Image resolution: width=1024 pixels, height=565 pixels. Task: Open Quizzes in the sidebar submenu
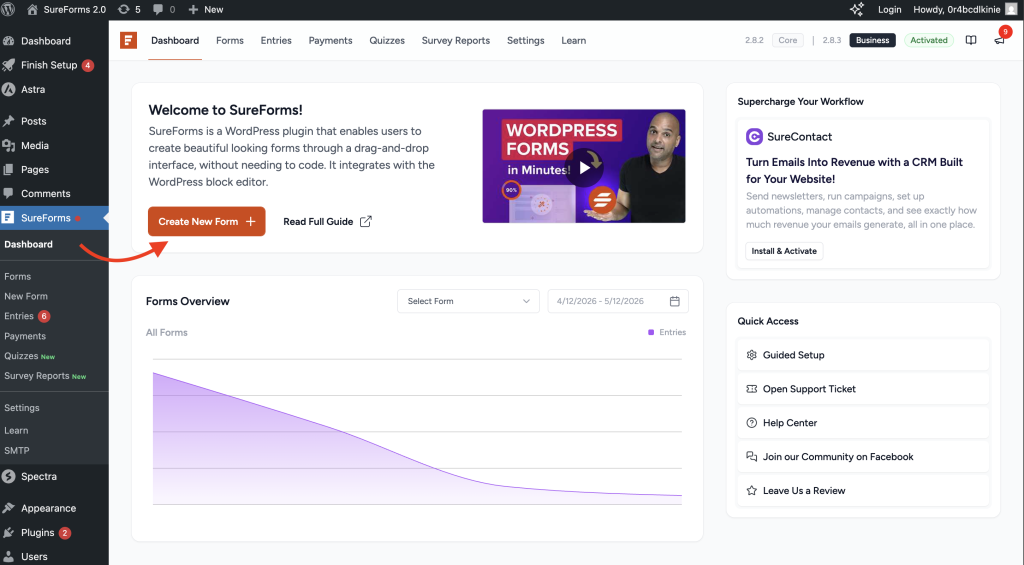coord(21,356)
